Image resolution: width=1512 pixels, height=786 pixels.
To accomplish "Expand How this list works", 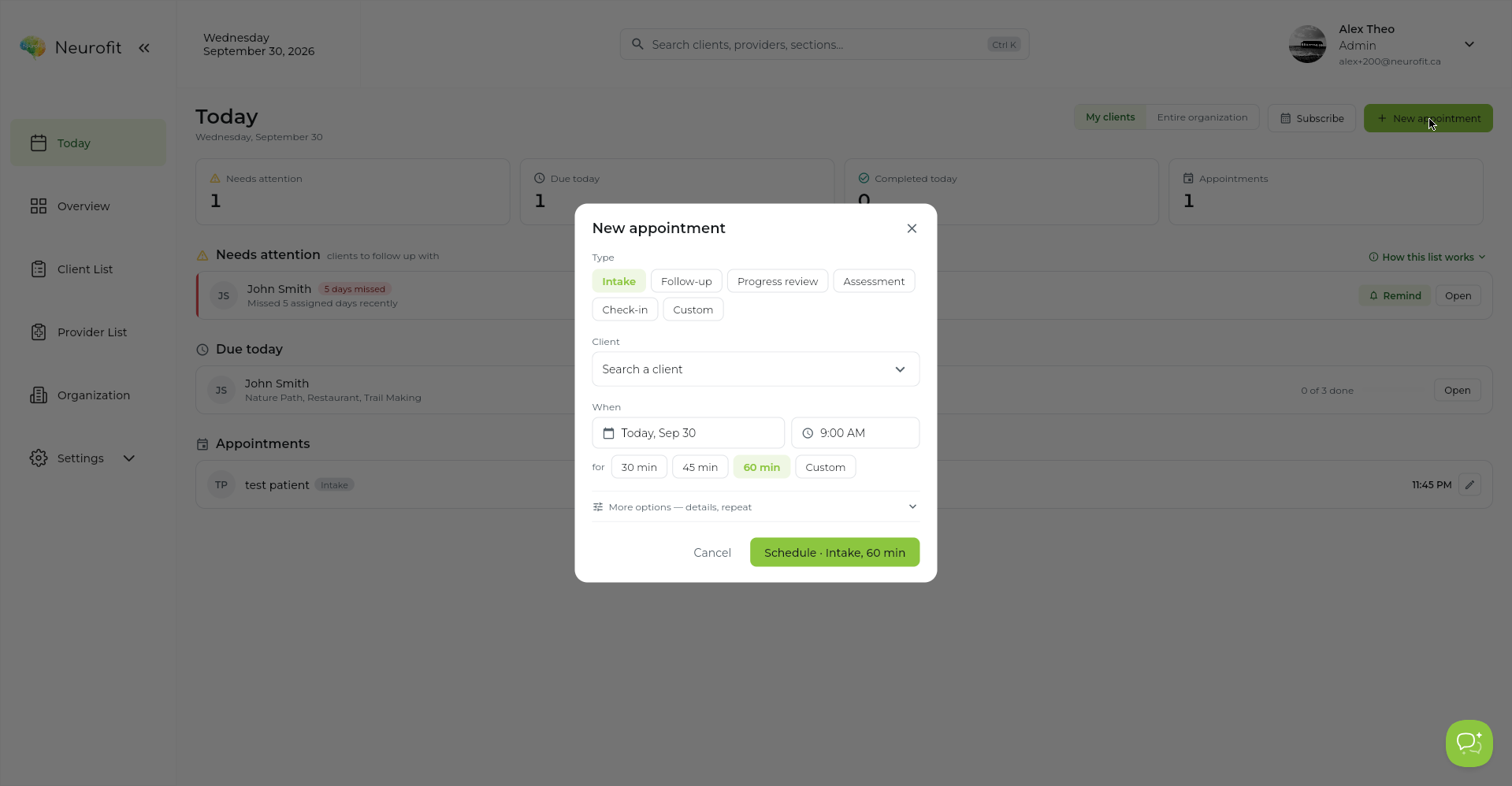I will (1427, 257).
